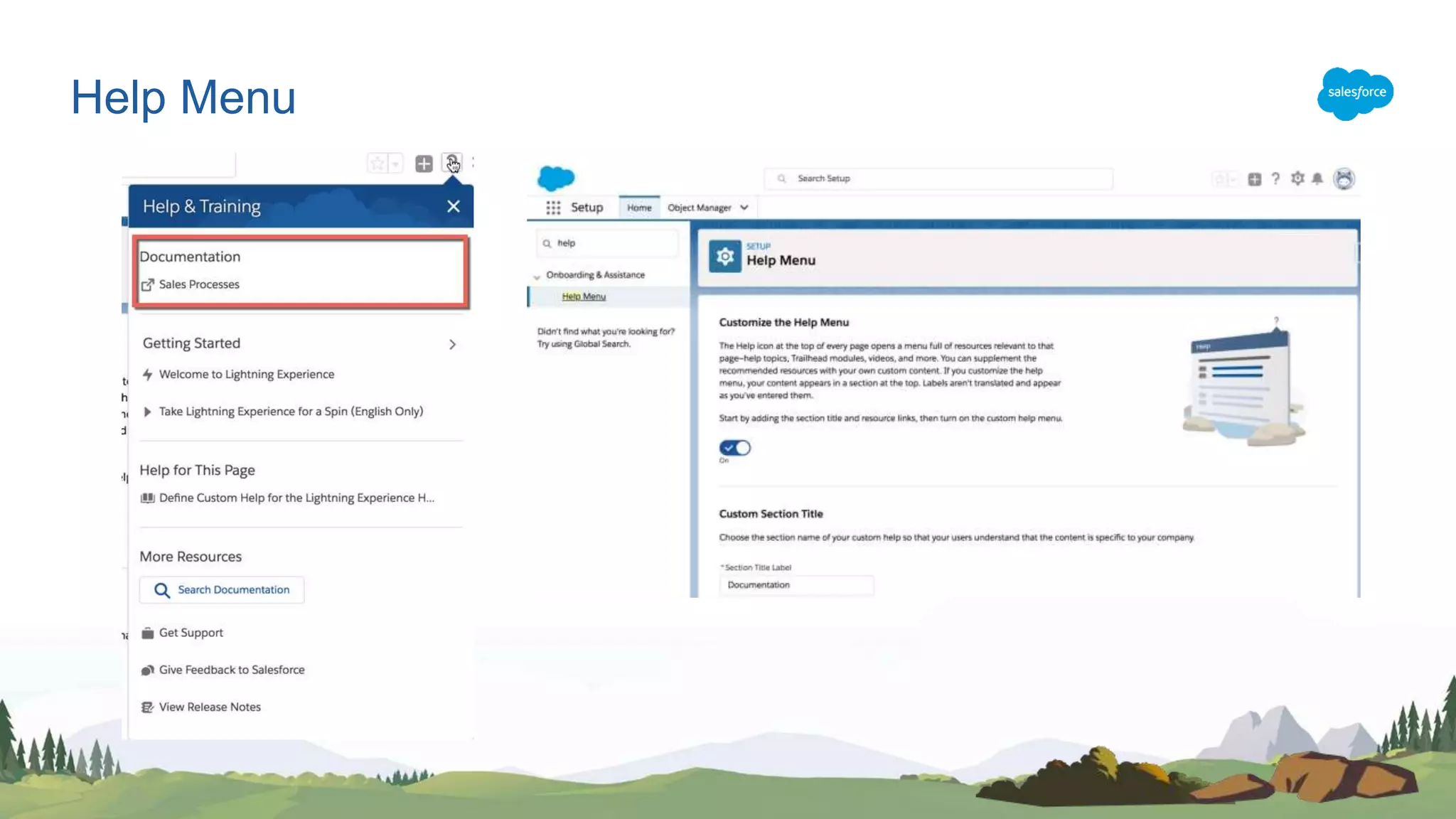Screen dimensions: 1456x819
Task: Click the Salesforce cloud logo in Setup
Action: click(556, 178)
